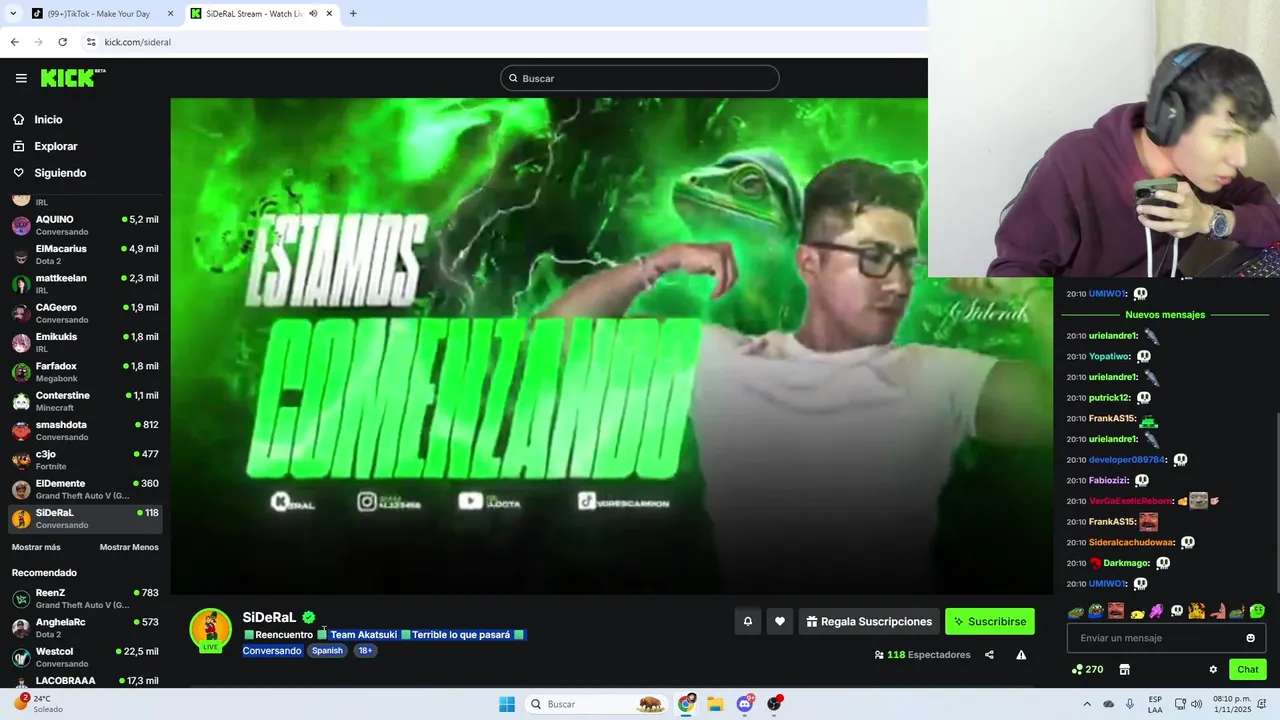
Task: Open ElMacarius channel in sidebar
Action: pyautogui.click(x=85, y=254)
